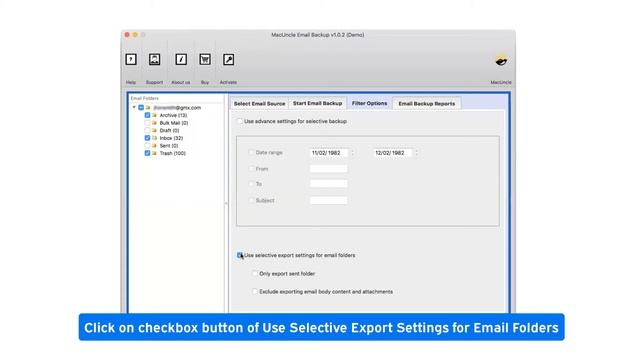The image size is (640, 360).
Task: Open the About us icon
Action: point(181,60)
